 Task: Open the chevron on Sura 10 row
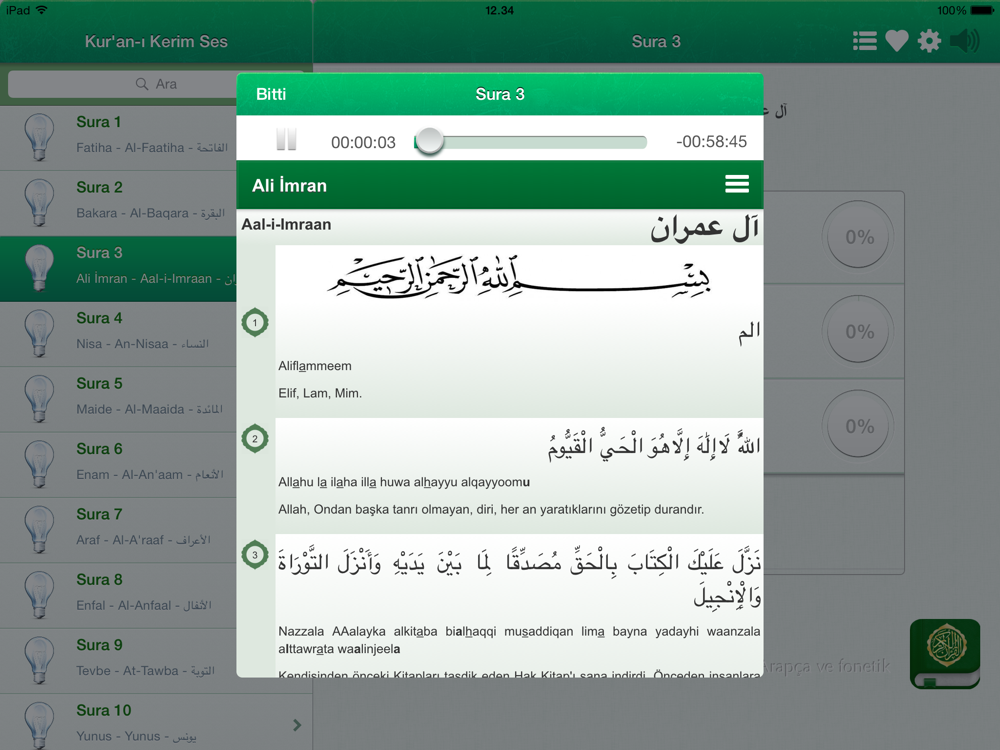coord(297,725)
